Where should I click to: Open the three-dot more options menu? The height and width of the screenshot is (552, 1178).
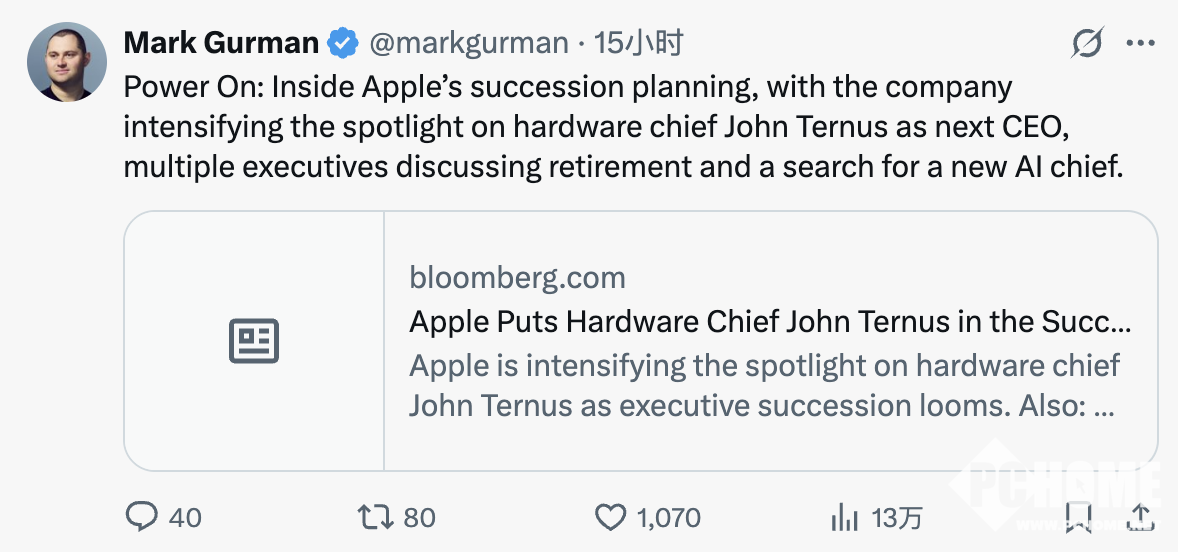point(1141,43)
